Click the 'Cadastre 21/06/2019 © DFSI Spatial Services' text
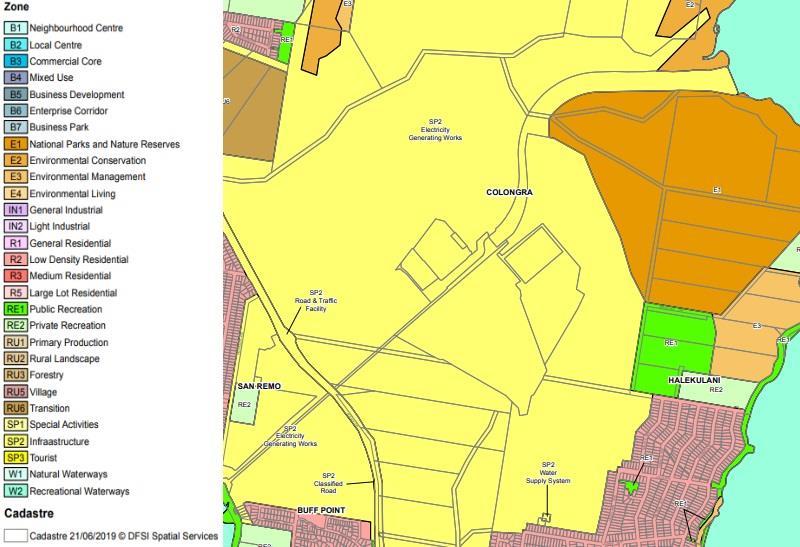The height and width of the screenshot is (547, 800). (123, 536)
